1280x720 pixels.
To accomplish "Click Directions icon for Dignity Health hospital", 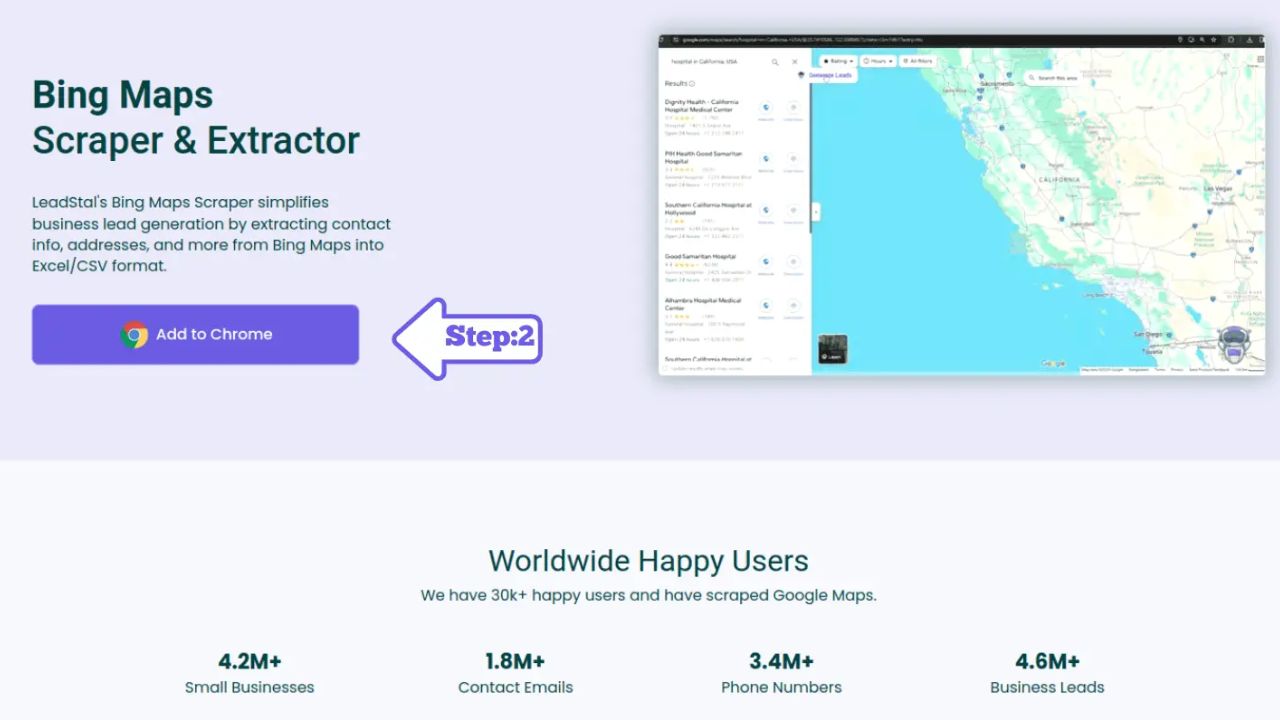I will point(793,108).
